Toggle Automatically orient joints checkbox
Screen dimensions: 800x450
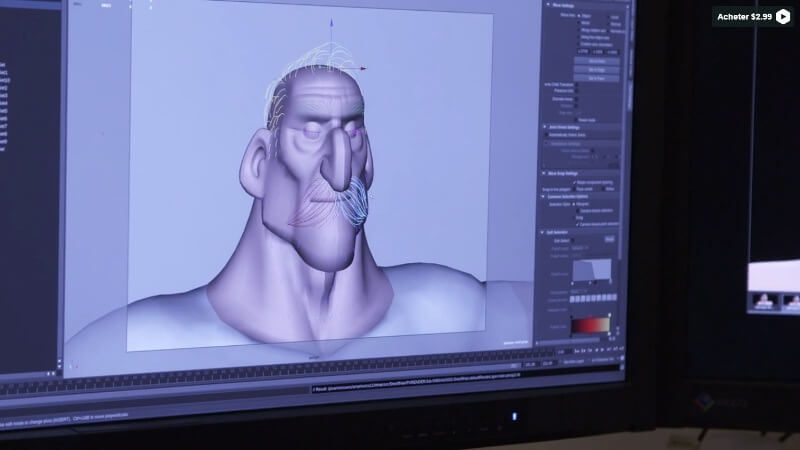point(545,134)
